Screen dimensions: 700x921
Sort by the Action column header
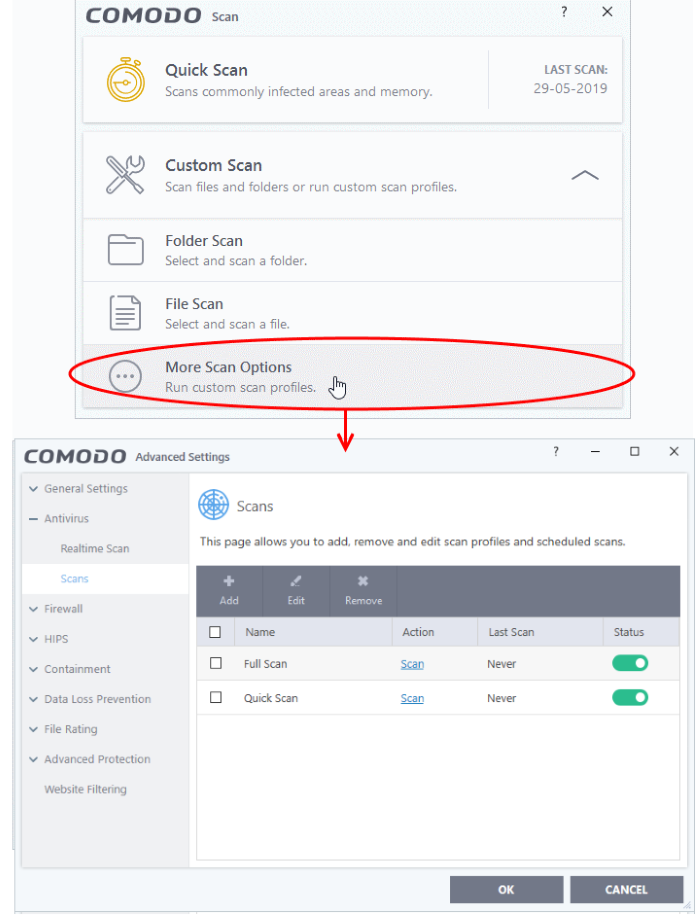tap(435, 632)
